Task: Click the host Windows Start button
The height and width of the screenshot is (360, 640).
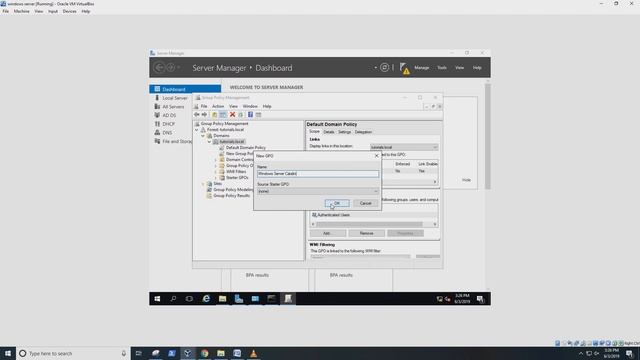Action: (8, 353)
